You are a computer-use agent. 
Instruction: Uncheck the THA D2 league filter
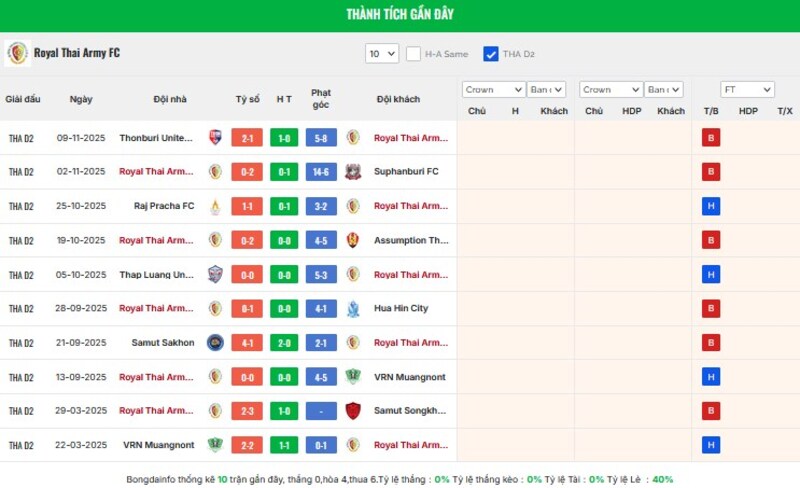point(491,54)
